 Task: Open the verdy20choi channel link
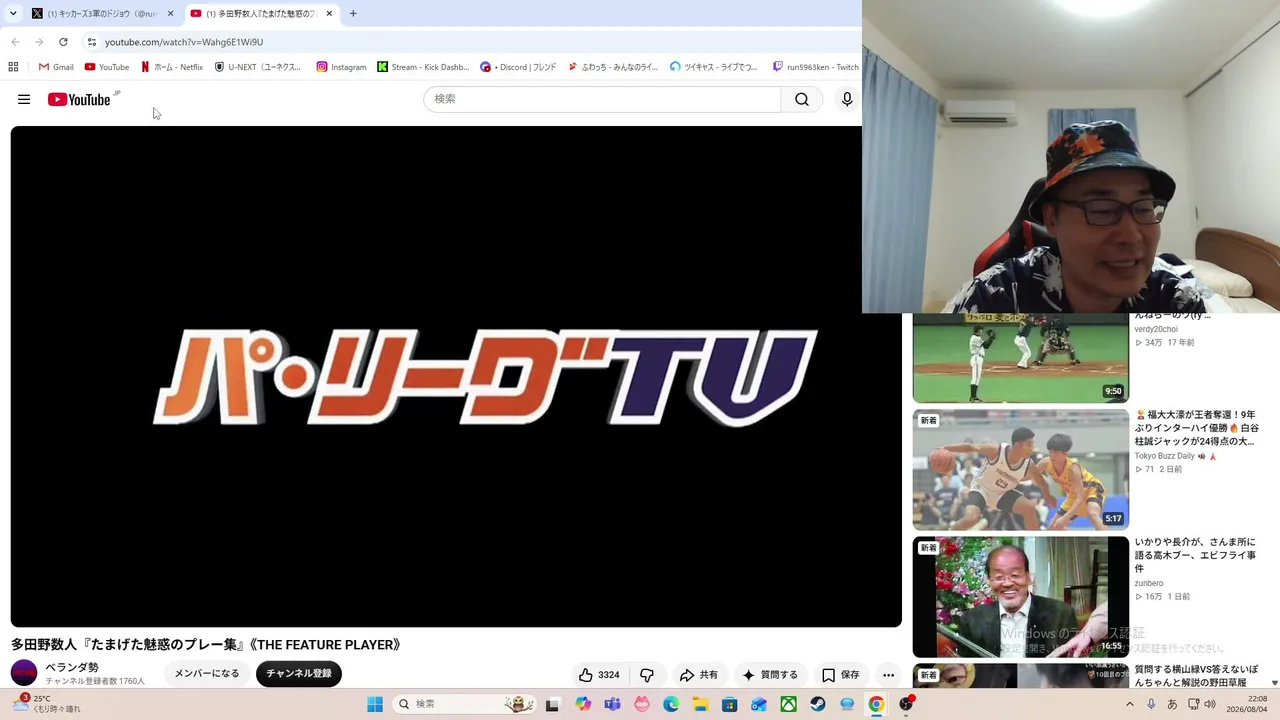coord(1156,329)
